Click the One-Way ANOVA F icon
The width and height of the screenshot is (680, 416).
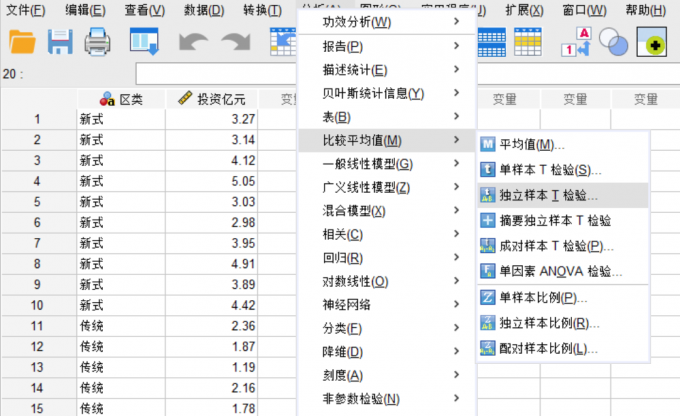click(487, 272)
